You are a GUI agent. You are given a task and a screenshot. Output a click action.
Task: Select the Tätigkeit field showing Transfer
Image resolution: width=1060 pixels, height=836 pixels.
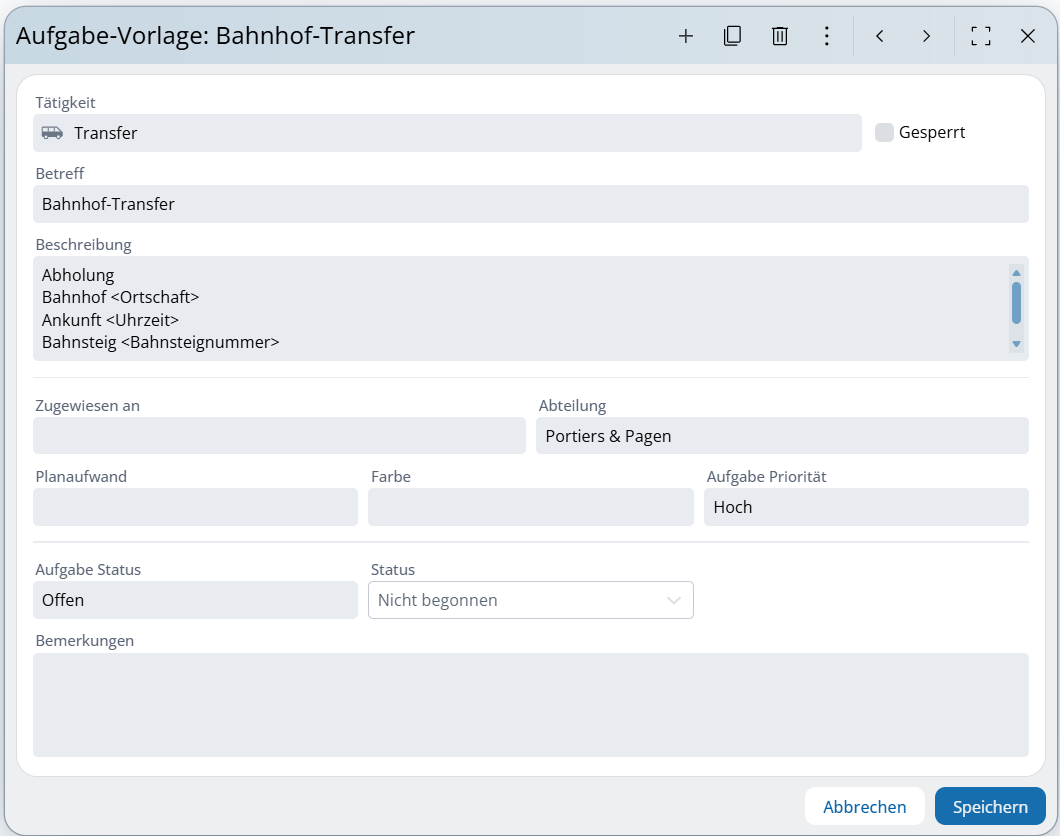[447, 133]
